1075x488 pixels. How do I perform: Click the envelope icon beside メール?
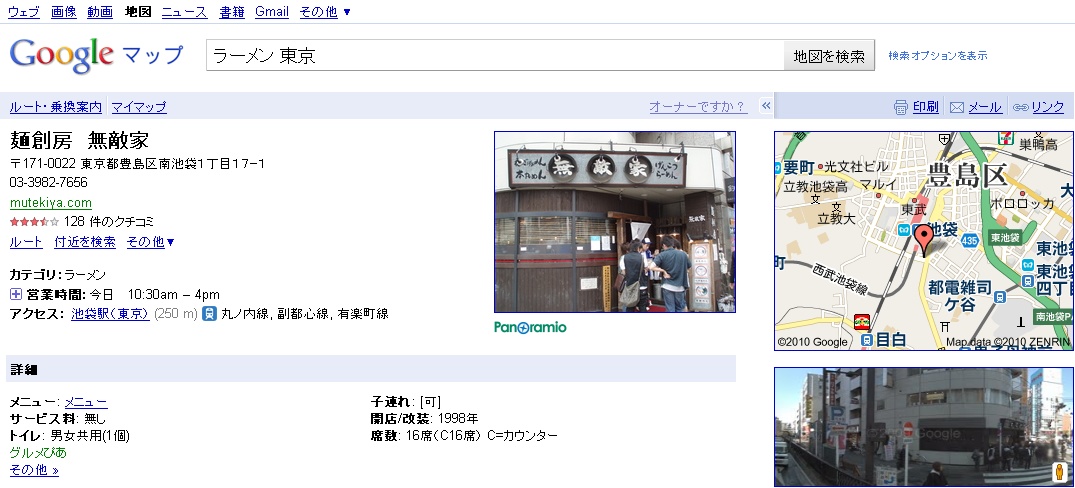[x=957, y=108]
